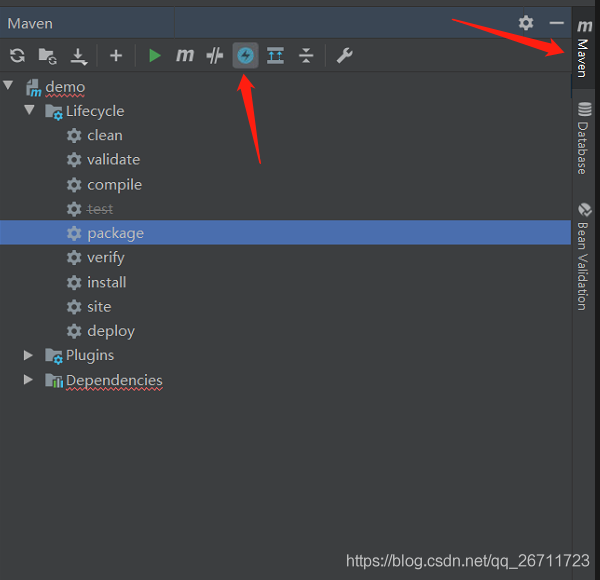Open Database sidebar tab
Screen dimensions: 600x580
click(x=584, y=139)
